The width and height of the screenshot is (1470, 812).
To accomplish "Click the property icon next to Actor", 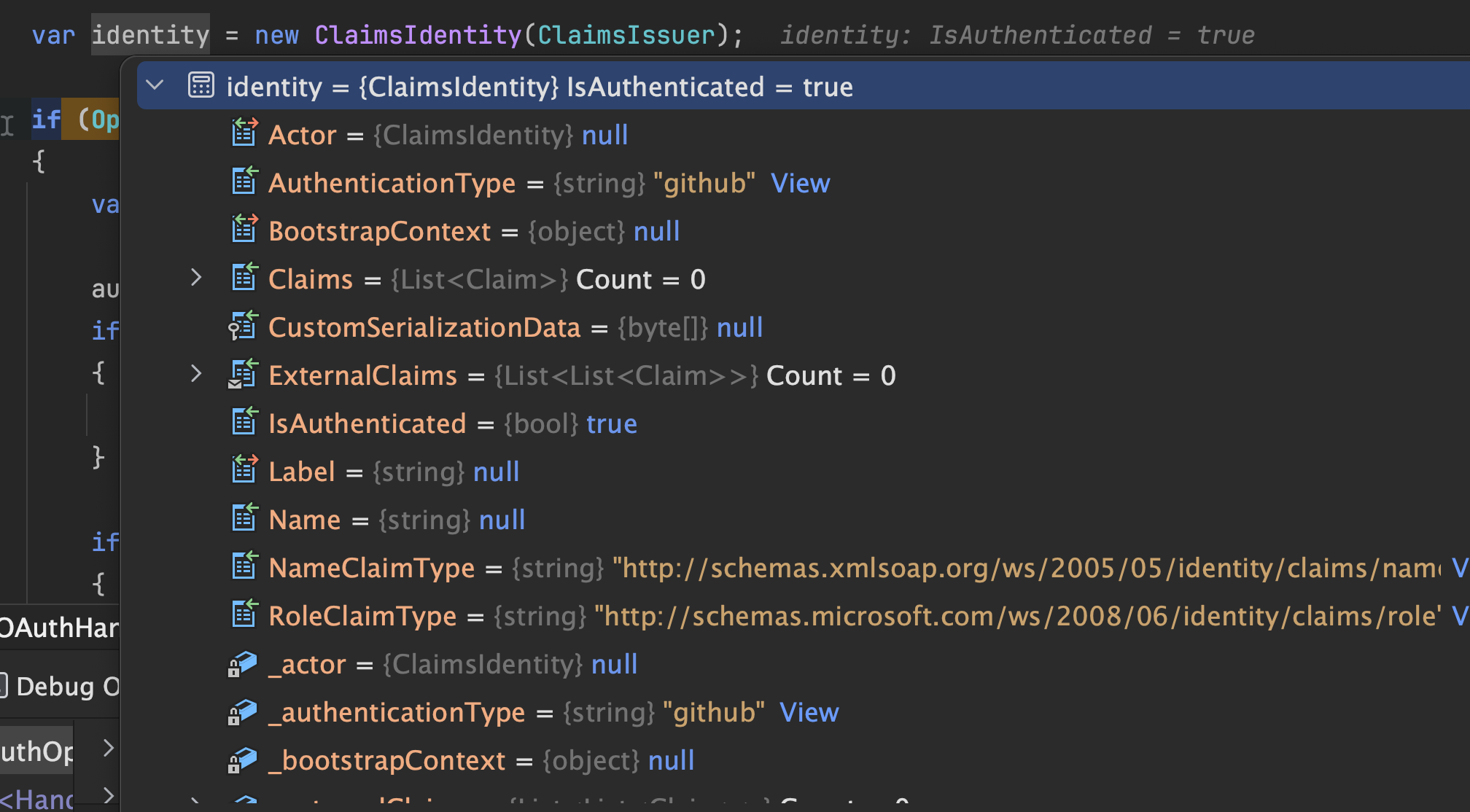I will pyautogui.click(x=244, y=134).
